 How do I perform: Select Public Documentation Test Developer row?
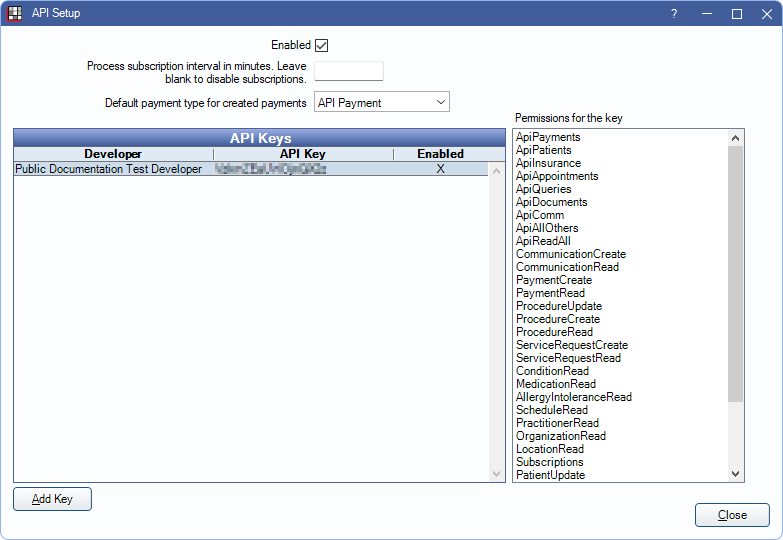[x=108, y=170]
